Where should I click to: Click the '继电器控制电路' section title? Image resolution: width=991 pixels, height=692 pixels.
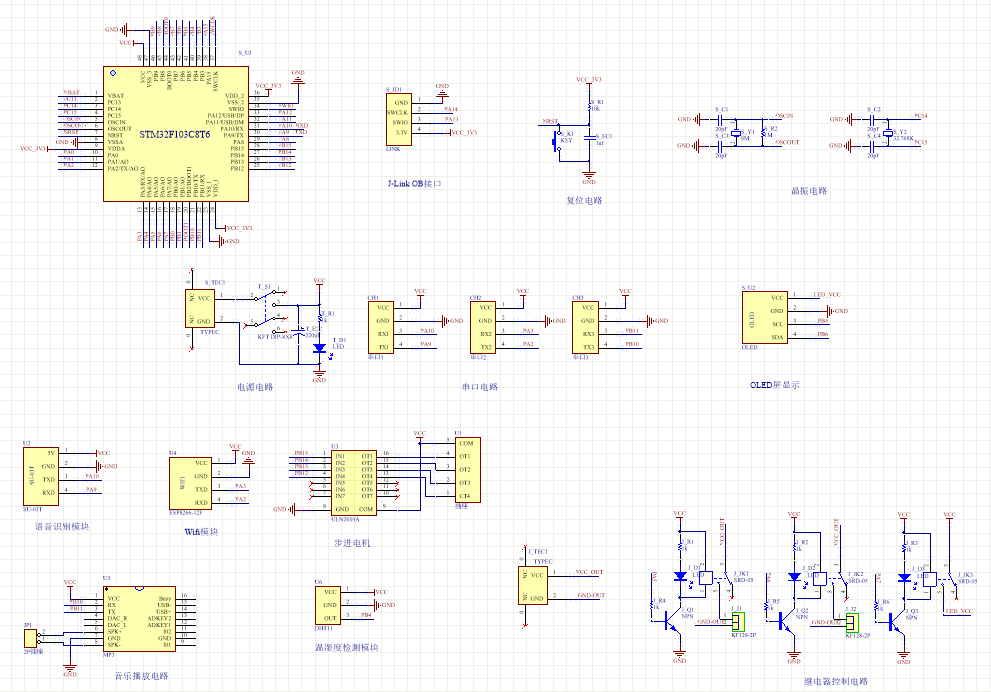point(836,681)
